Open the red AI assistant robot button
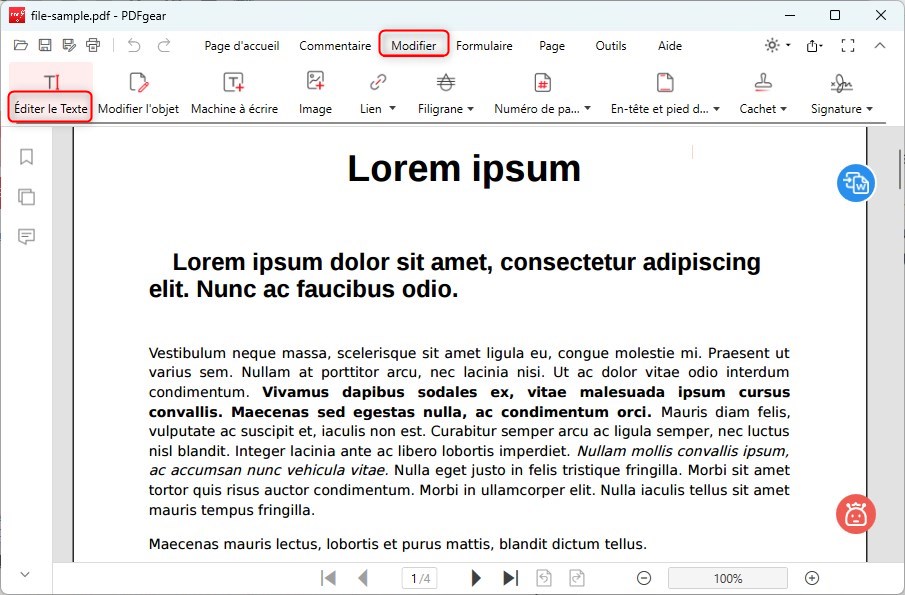Image resolution: width=905 pixels, height=595 pixels. click(856, 514)
